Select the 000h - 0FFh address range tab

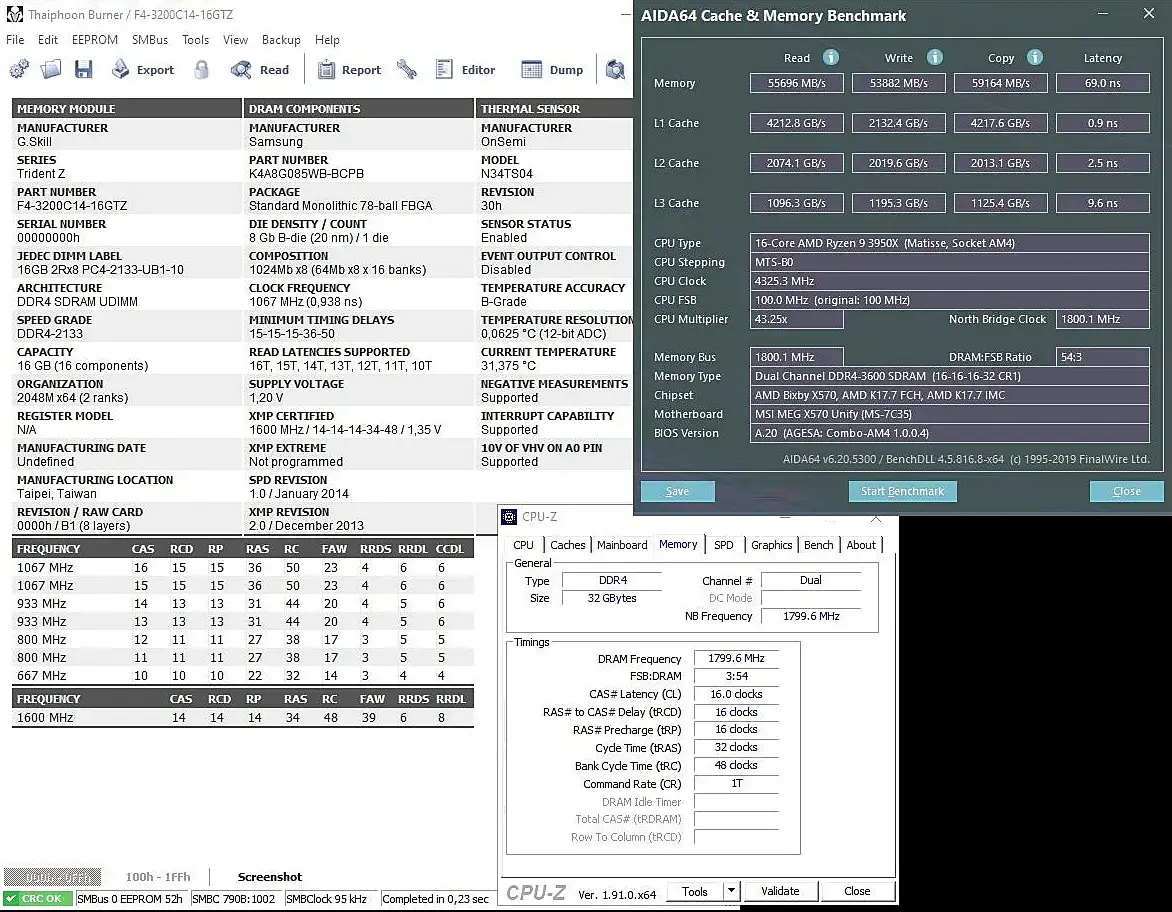(54, 877)
